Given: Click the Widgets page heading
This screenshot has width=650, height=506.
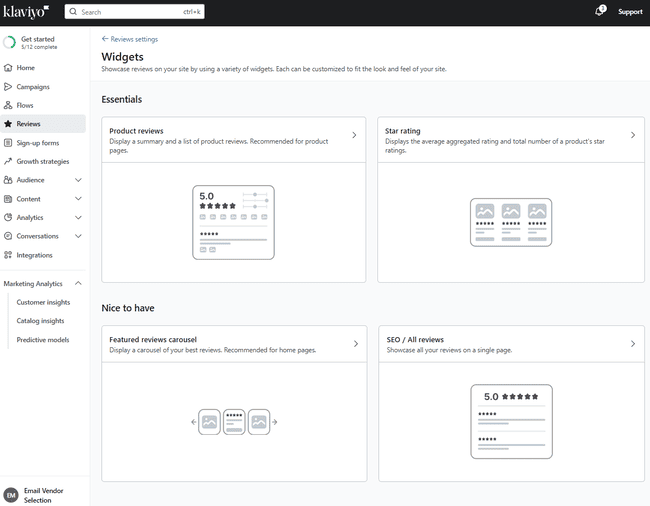Looking at the screenshot, I should tap(122, 57).
